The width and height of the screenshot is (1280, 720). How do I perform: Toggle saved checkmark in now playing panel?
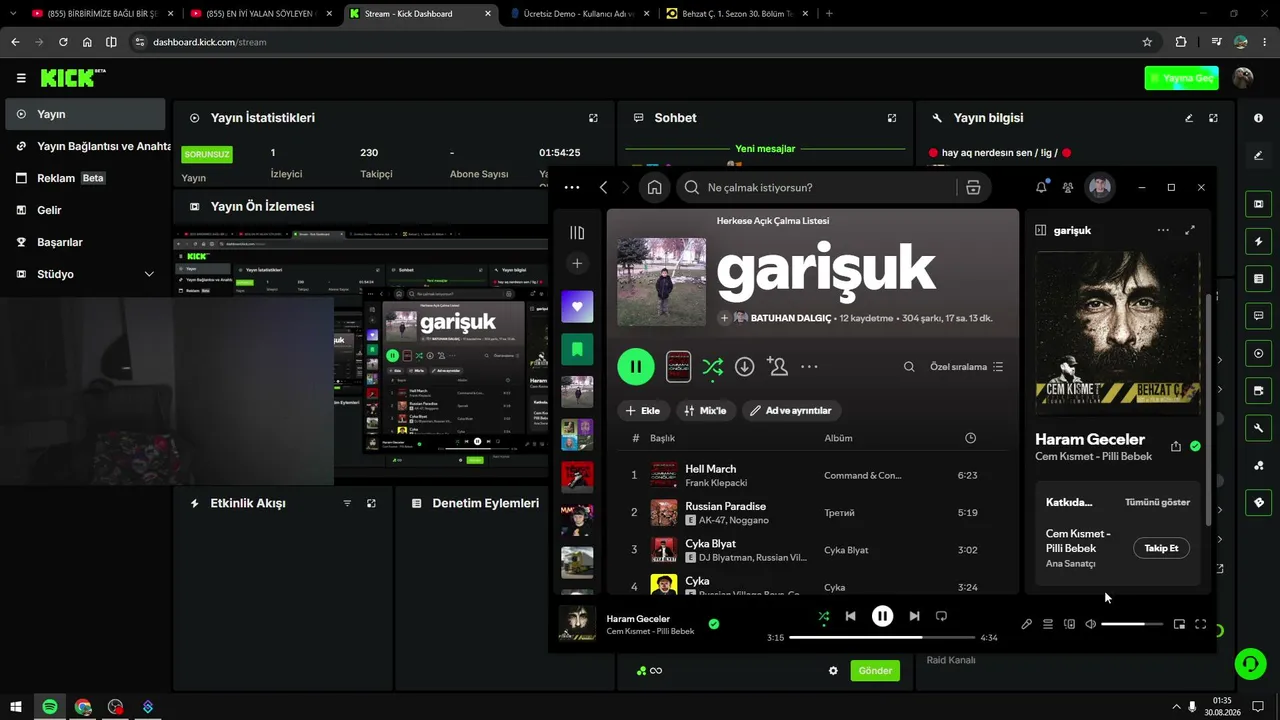click(x=1195, y=447)
